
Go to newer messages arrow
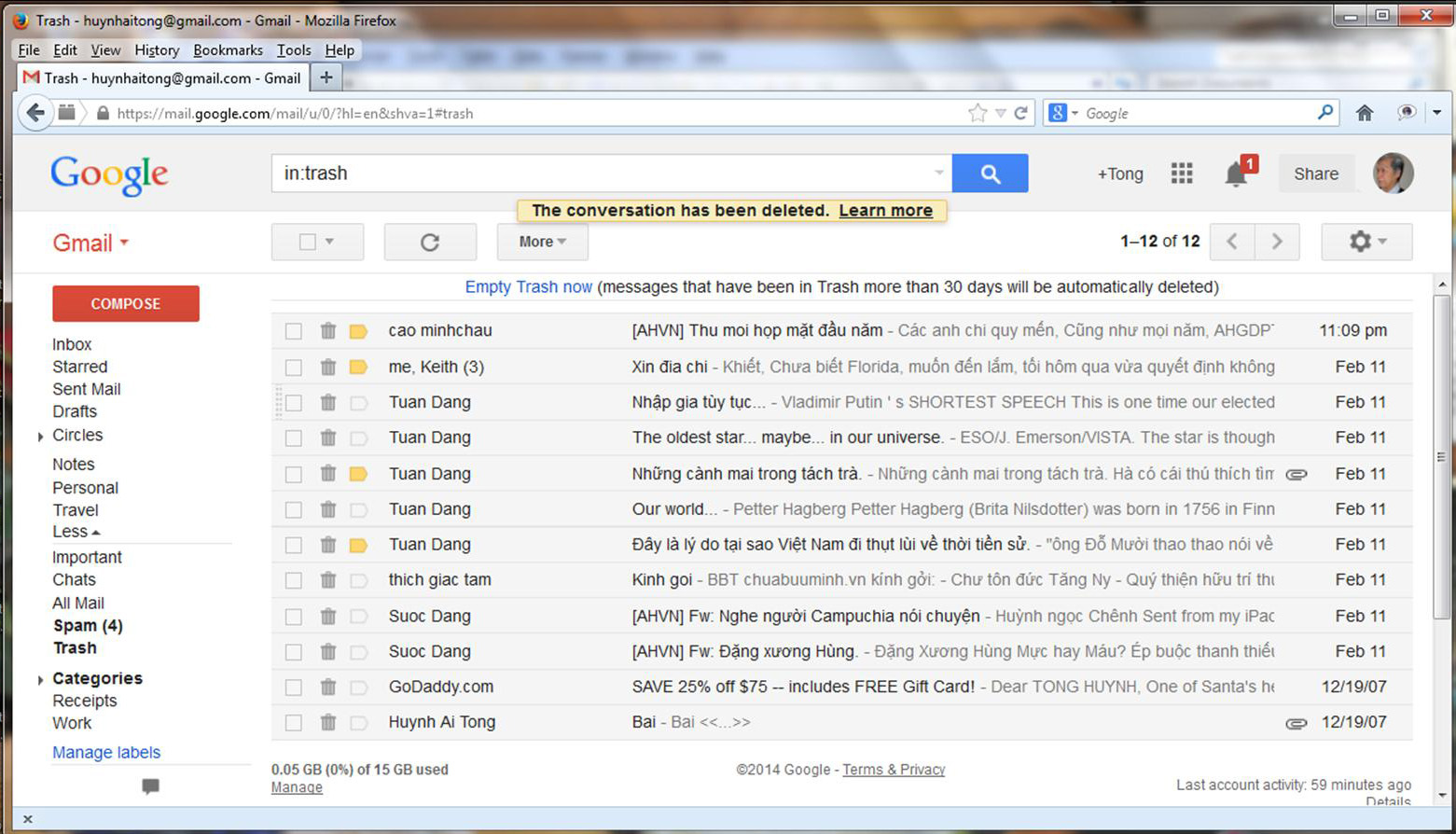(1232, 242)
